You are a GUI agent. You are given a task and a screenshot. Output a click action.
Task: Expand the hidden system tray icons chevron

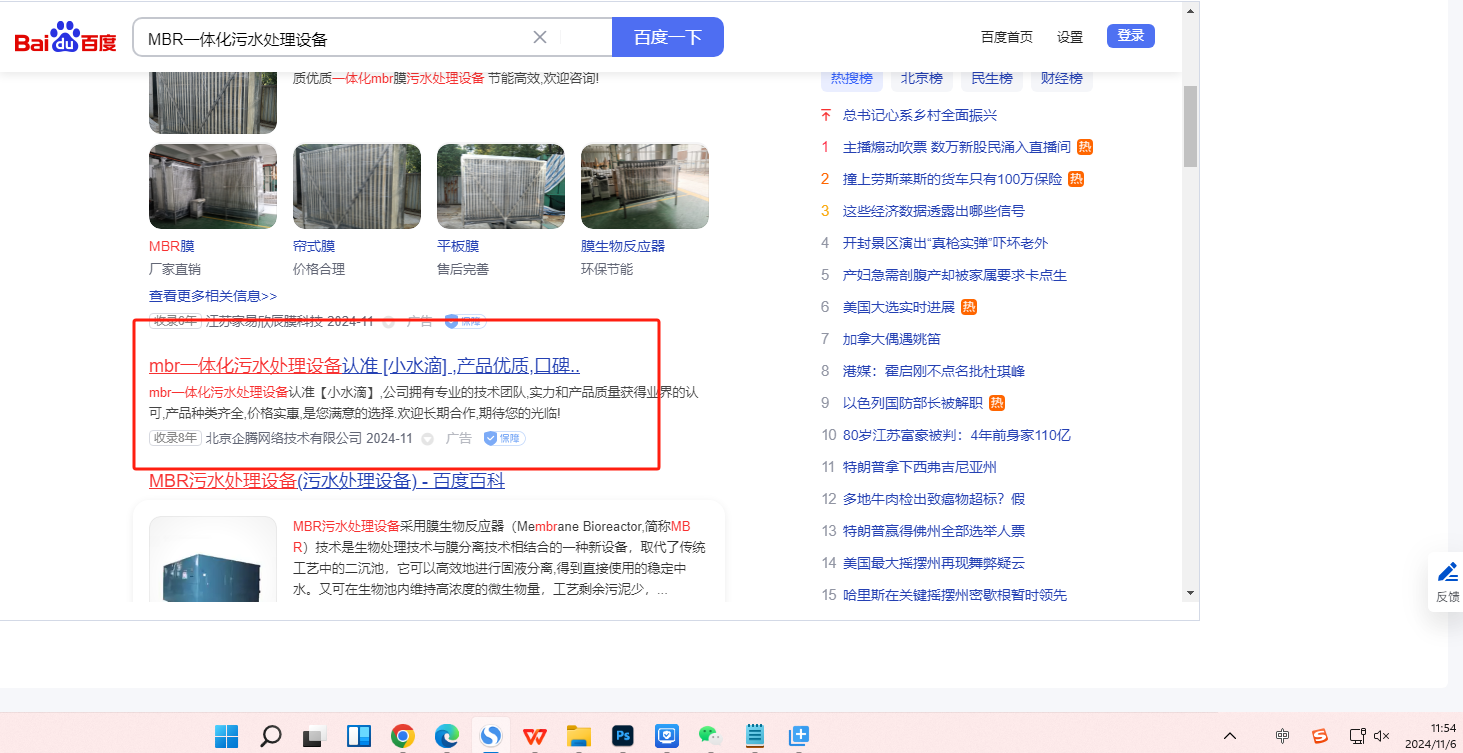click(1231, 737)
